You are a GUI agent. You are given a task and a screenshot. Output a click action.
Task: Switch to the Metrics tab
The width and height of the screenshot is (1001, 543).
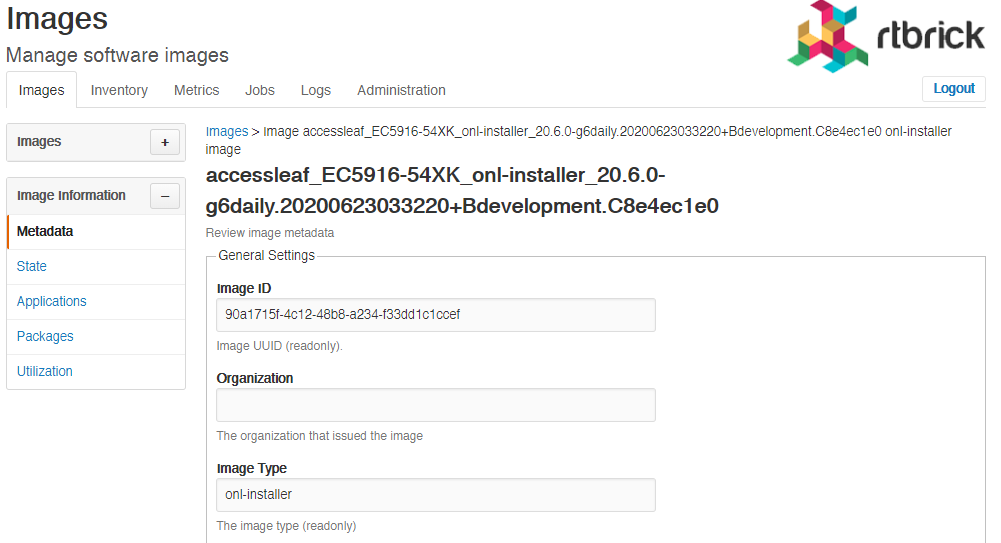197,90
